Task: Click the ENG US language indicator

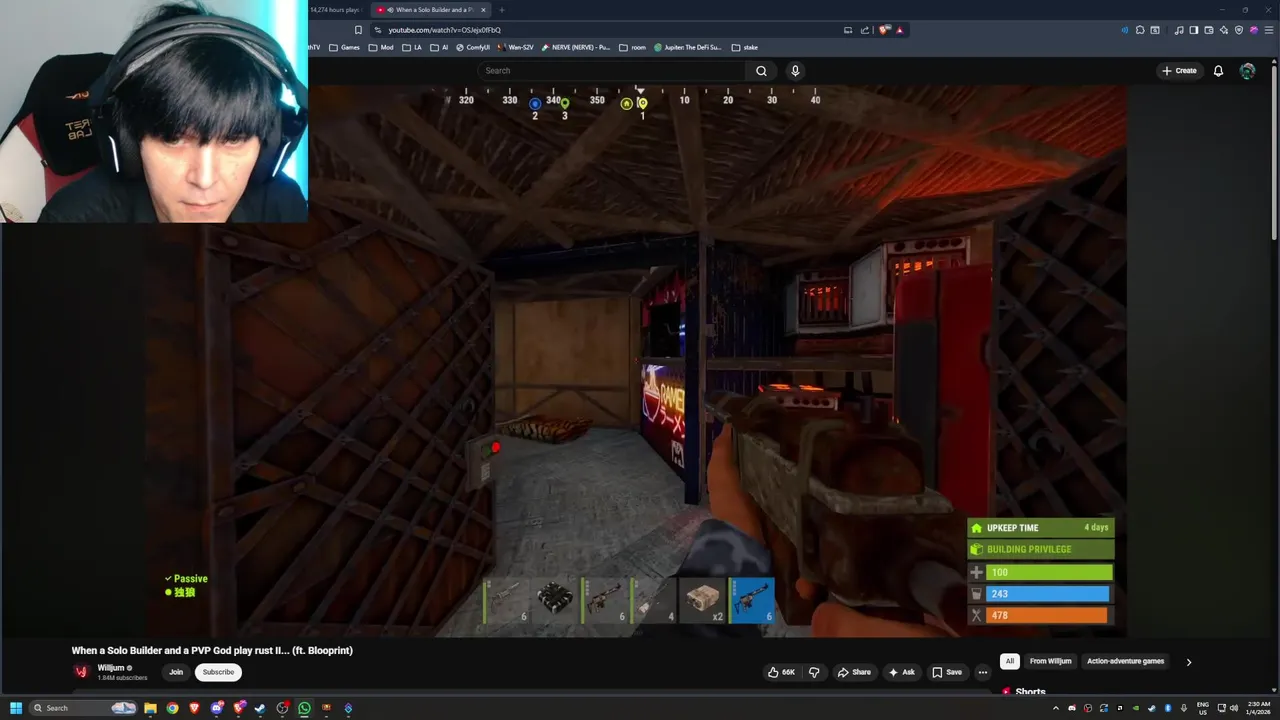Action: (x=1203, y=708)
